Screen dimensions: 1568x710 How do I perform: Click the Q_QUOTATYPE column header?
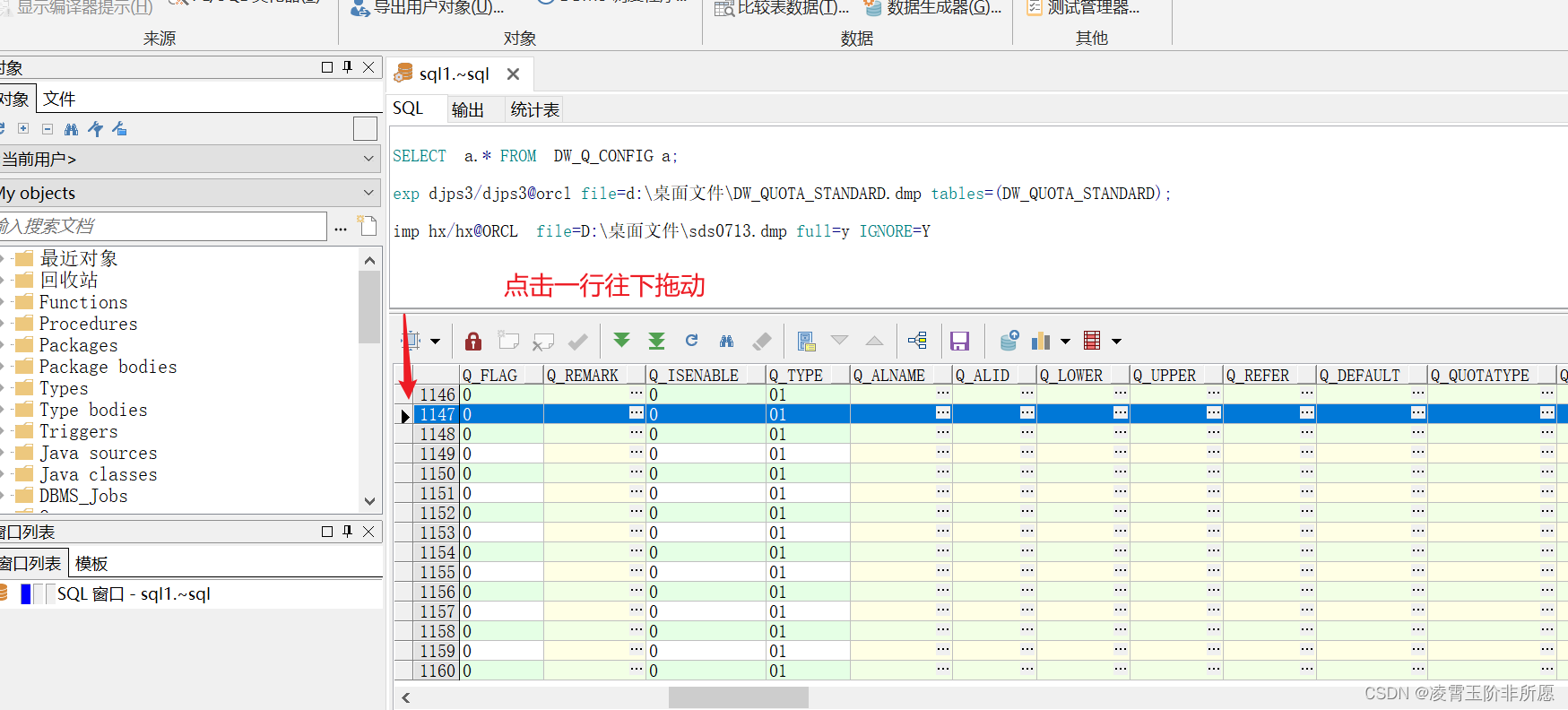(x=1492, y=375)
